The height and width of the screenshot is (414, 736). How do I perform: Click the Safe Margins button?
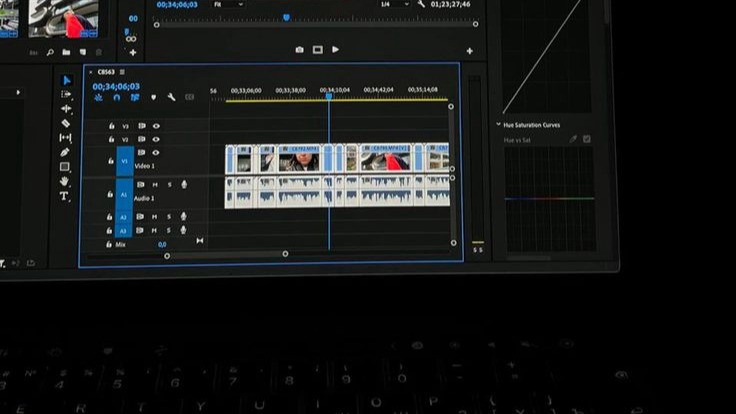tap(318, 50)
